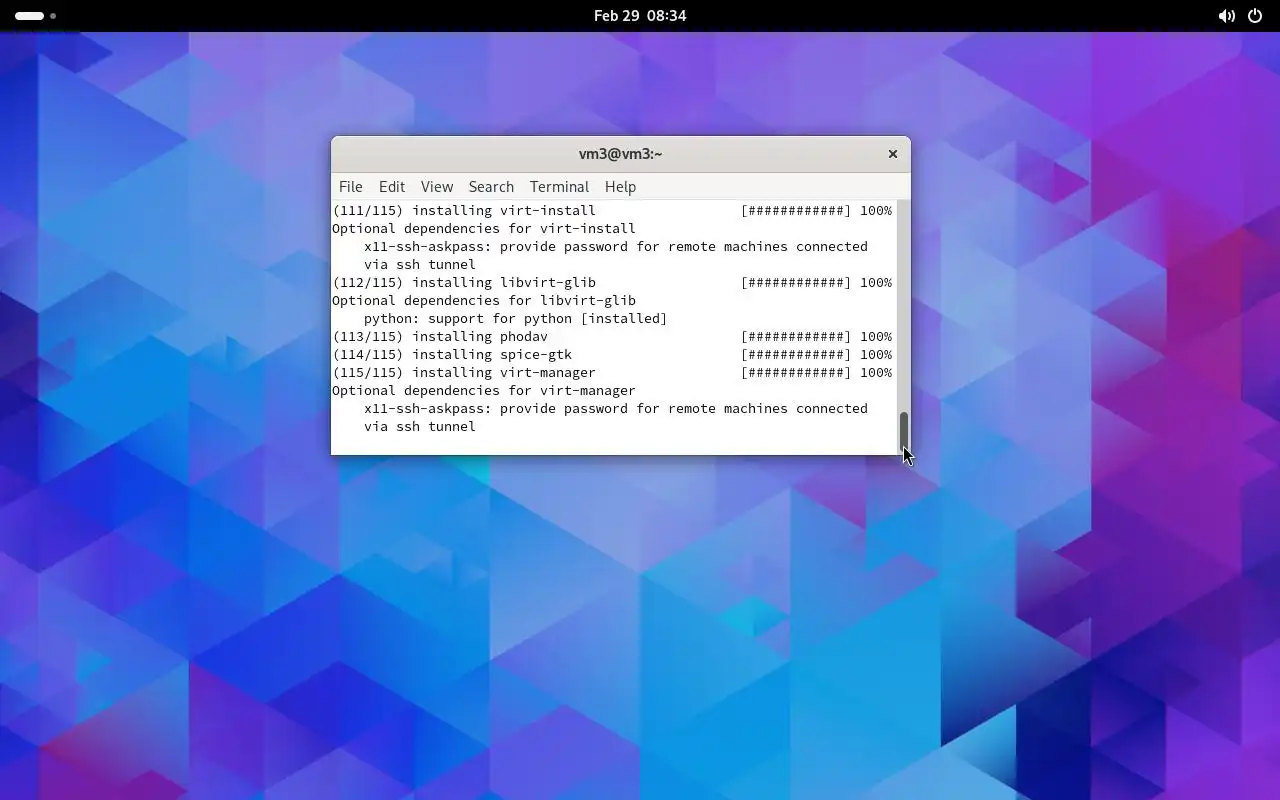This screenshot has height=800, width=1280.
Task: Click the progress bar on the phodav line
Action: [796, 337]
